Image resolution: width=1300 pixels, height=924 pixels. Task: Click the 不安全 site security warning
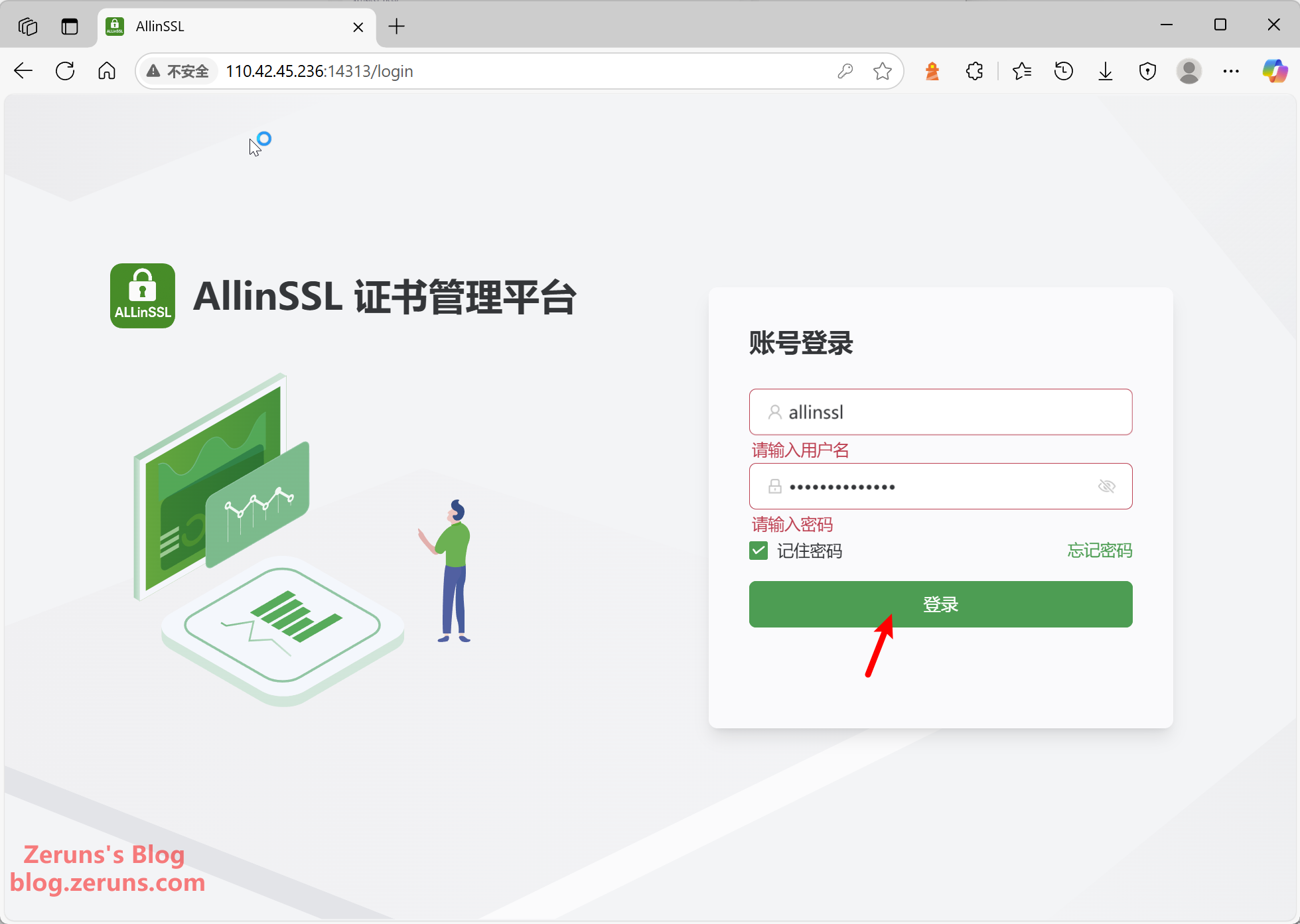178,71
